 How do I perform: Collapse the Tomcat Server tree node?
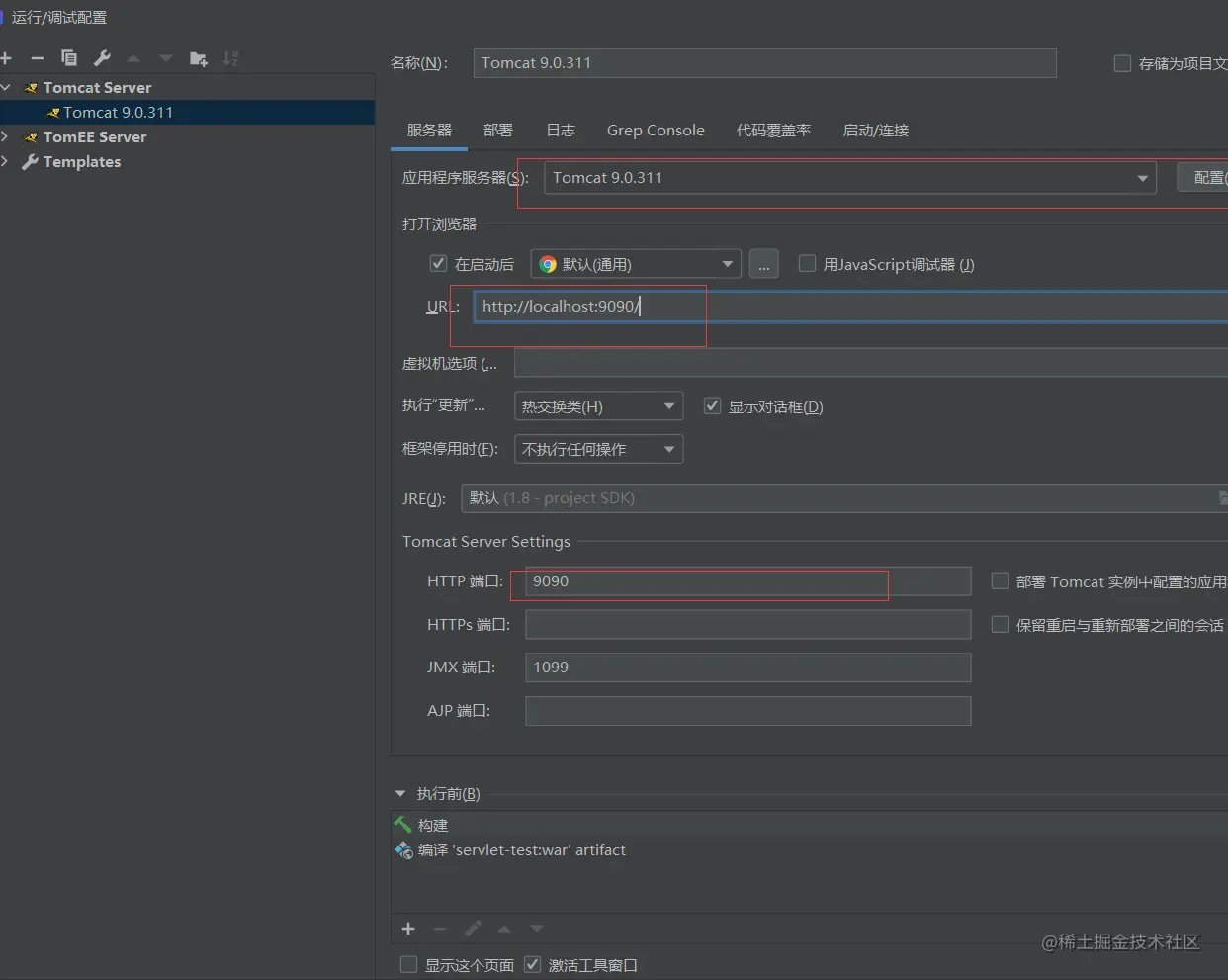(x=6, y=88)
